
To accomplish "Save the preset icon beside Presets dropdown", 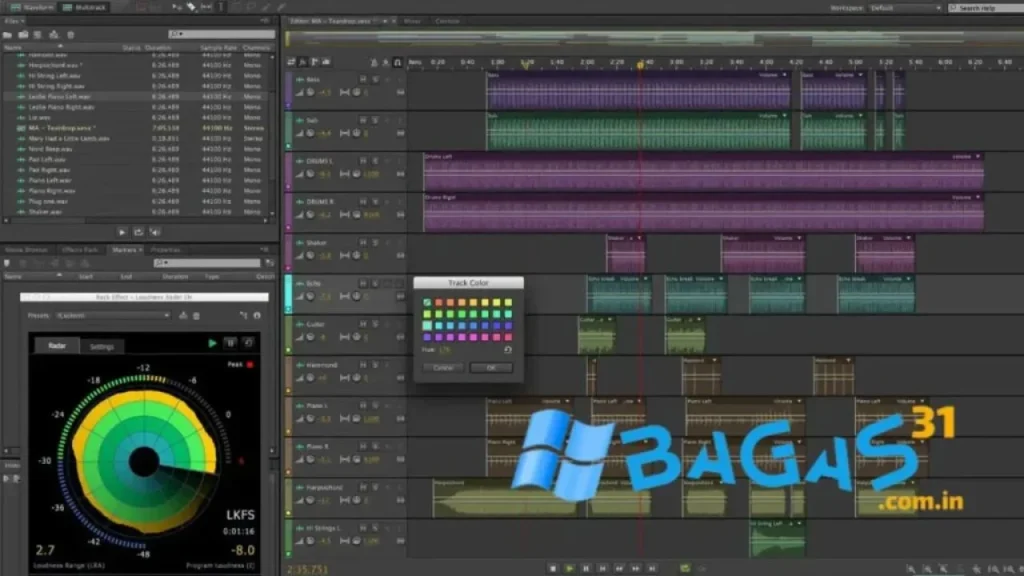I will pyautogui.click(x=183, y=315).
